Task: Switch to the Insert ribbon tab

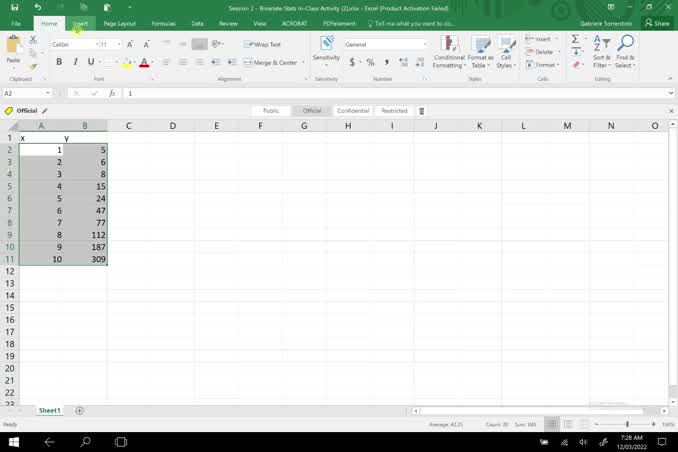Action: [x=80, y=23]
